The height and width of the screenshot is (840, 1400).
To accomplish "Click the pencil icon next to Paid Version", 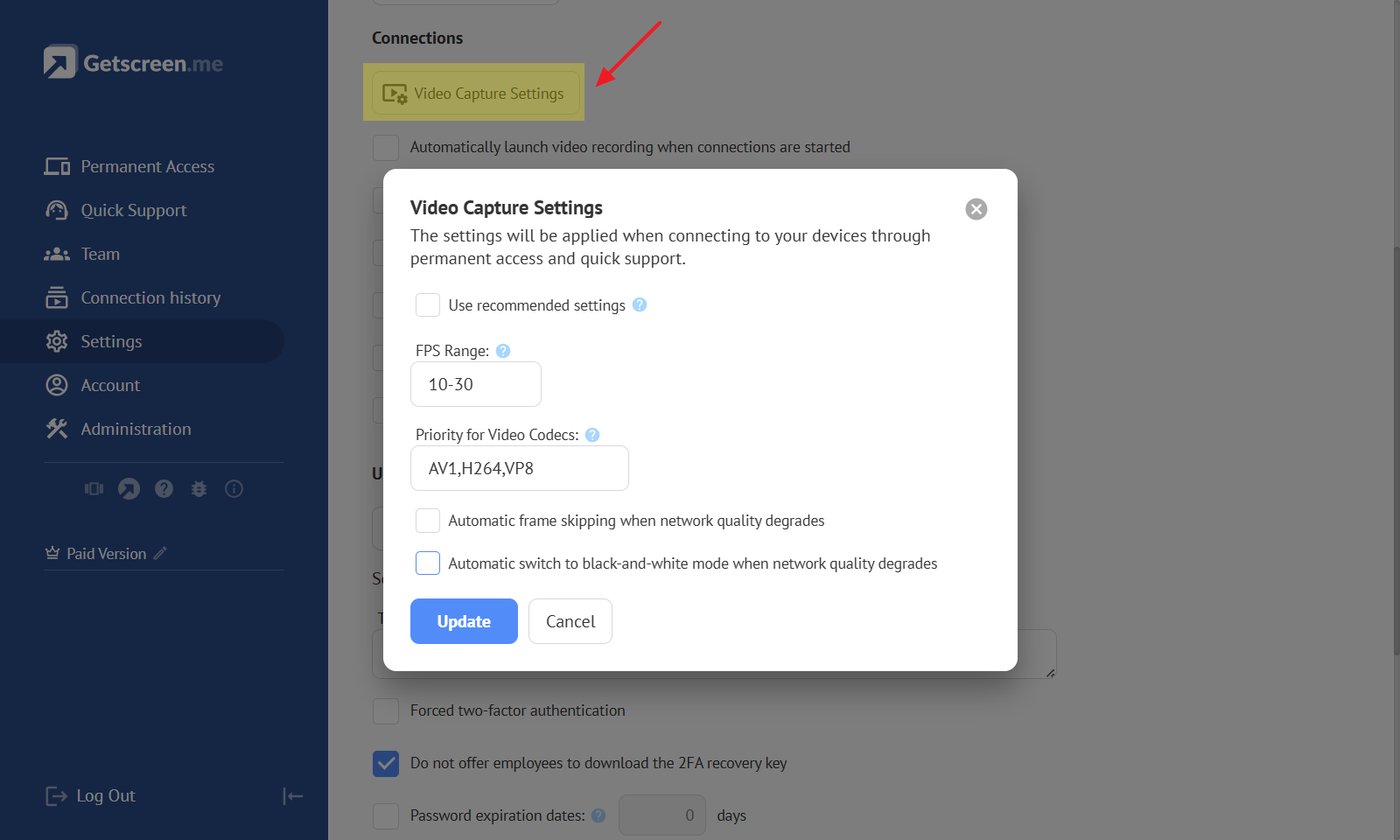I will (x=160, y=553).
